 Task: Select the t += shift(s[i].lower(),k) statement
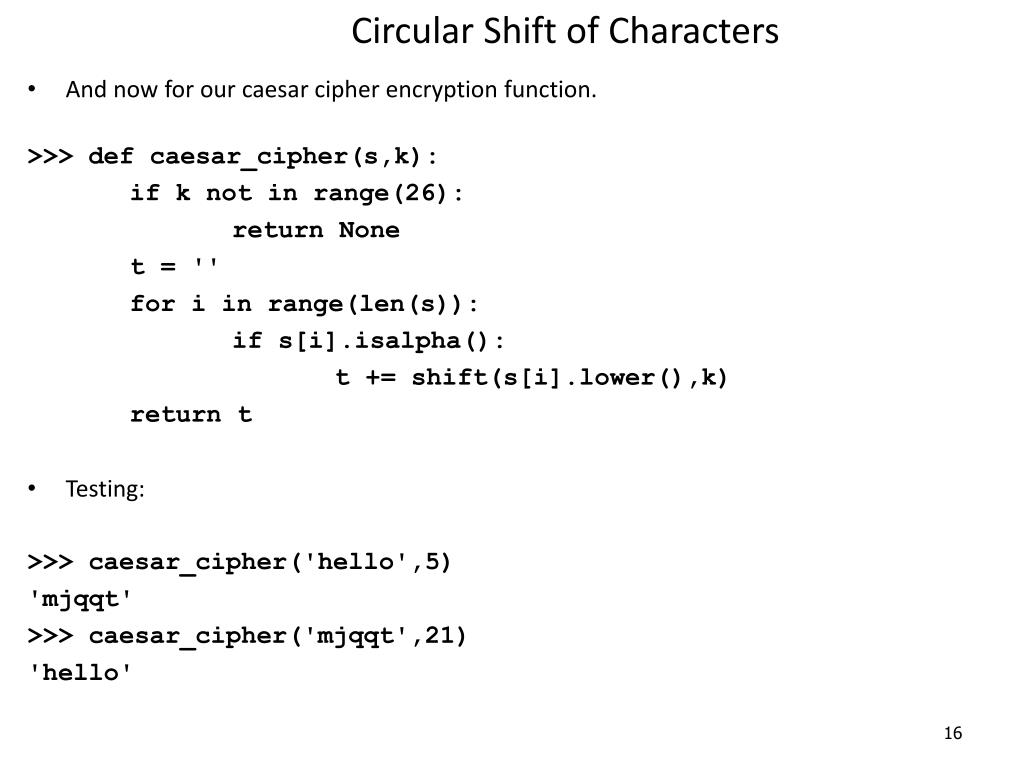pos(531,377)
